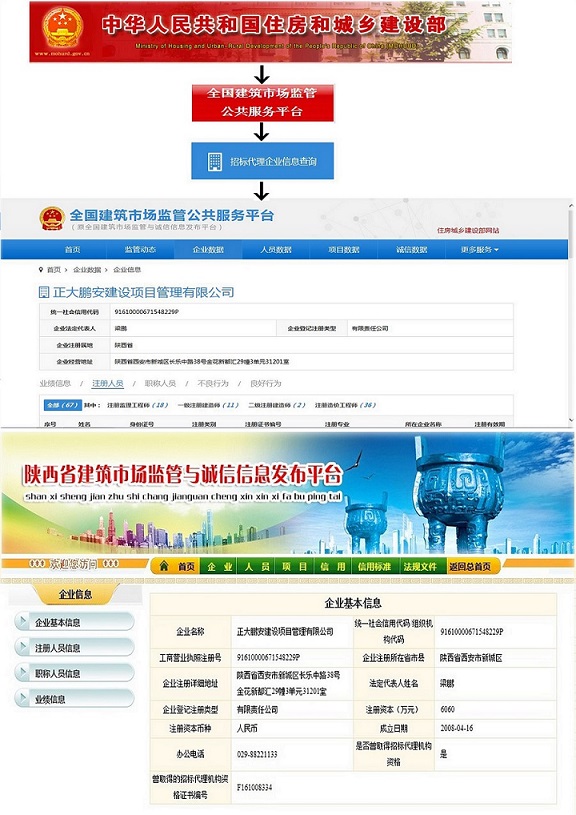The image size is (576, 815).
Task: Switch to the 业绩信息 tab under company details
Action: point(55,384)
